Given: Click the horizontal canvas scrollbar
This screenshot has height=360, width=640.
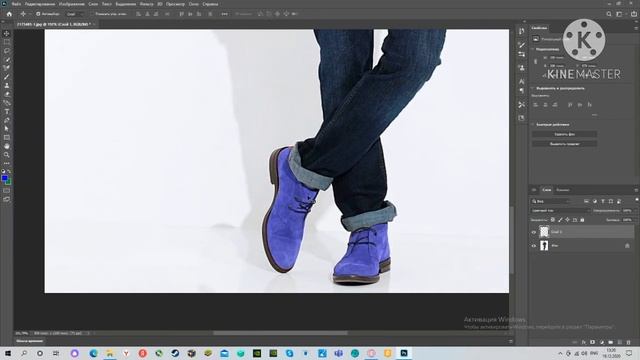Looking at the screenshot, I should coord(280,333).
